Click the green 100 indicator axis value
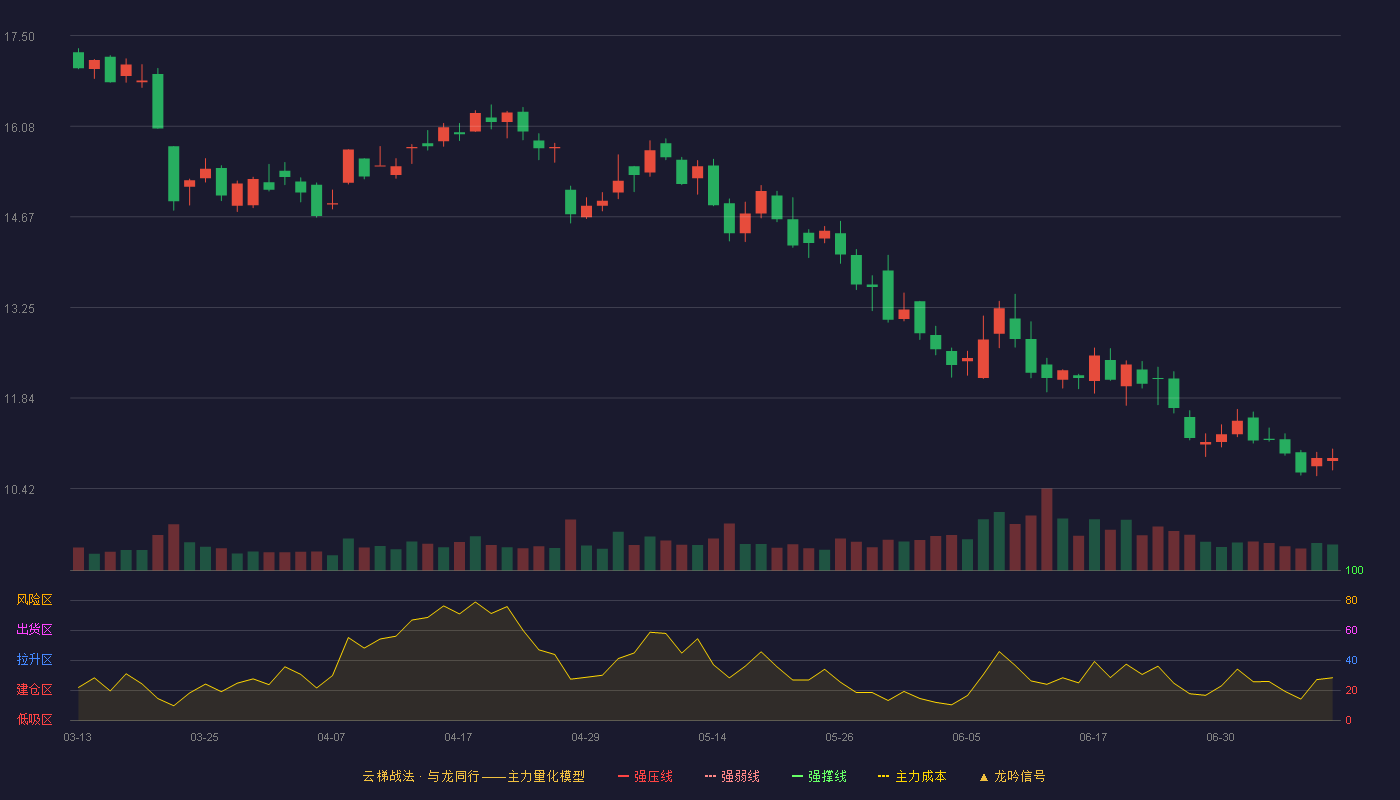 coord(1354,570)
